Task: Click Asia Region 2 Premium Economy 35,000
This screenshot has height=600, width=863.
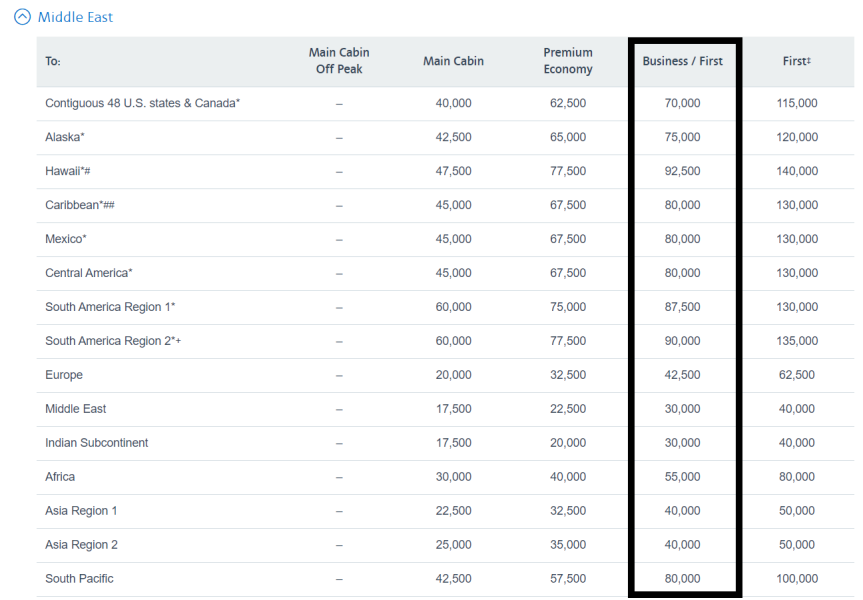Action: (568, 545)
